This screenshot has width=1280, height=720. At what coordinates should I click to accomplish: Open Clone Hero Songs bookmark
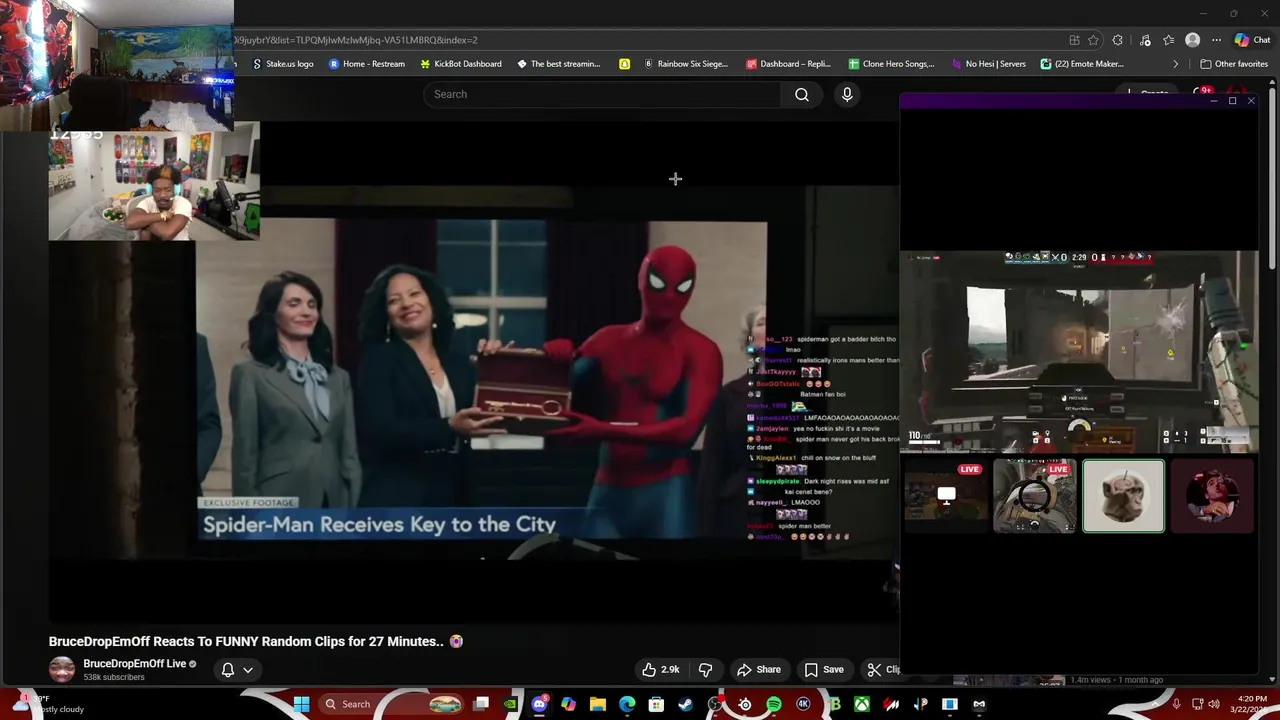point(891,64)
